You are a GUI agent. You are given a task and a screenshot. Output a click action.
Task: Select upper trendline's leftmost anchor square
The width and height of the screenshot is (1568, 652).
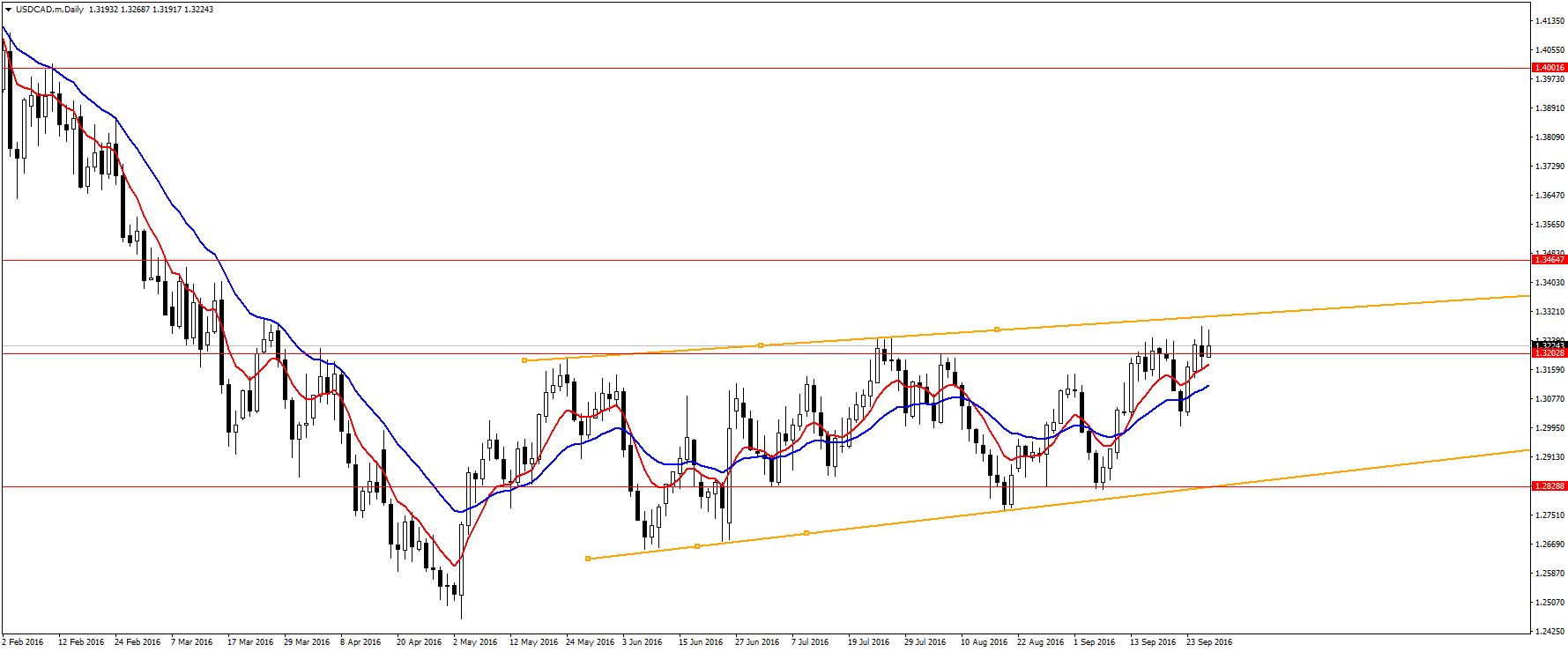524,360
